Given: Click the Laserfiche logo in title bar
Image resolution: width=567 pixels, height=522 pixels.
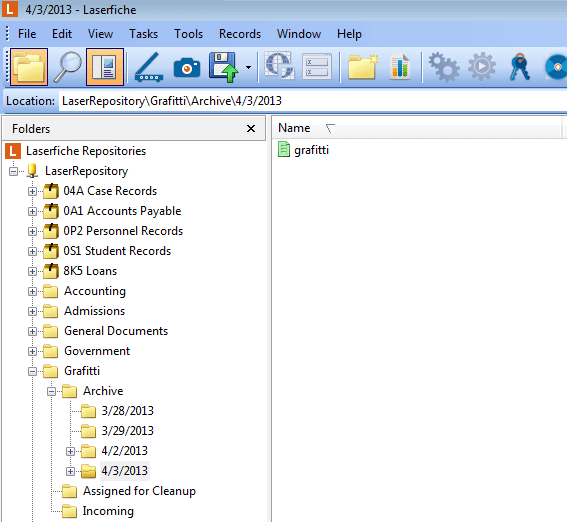Looking at the screenshot, I should coord(10,9).
